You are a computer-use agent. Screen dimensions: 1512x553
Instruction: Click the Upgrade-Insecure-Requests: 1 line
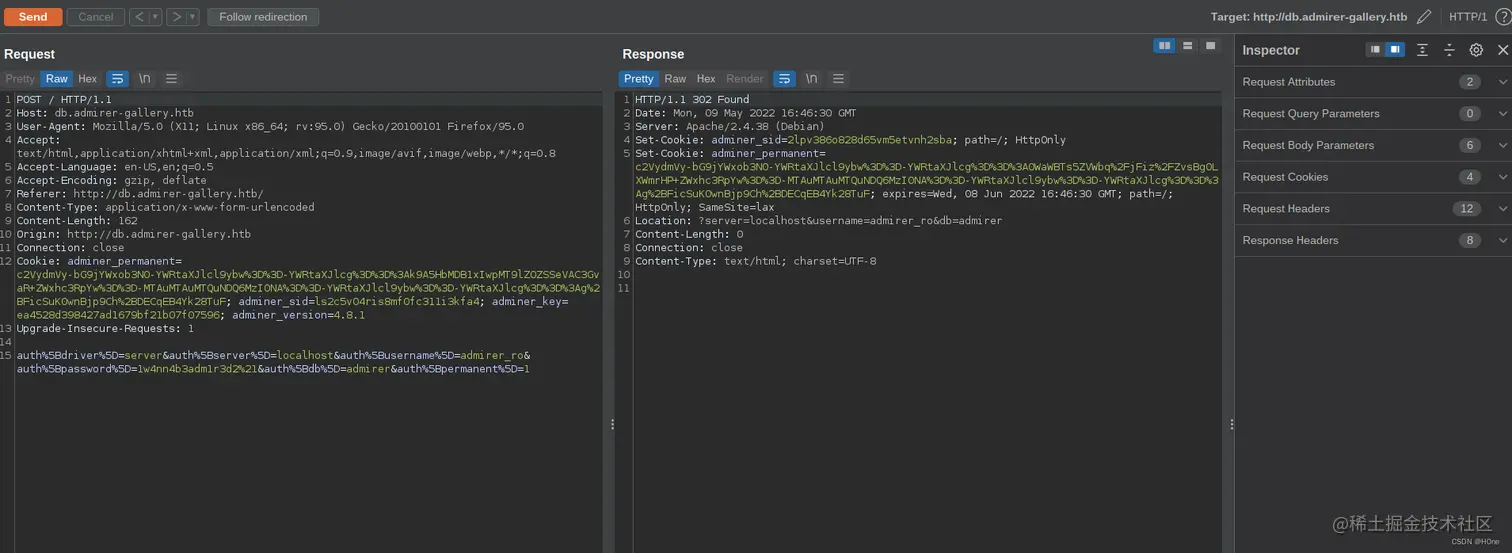coord(105,328)
